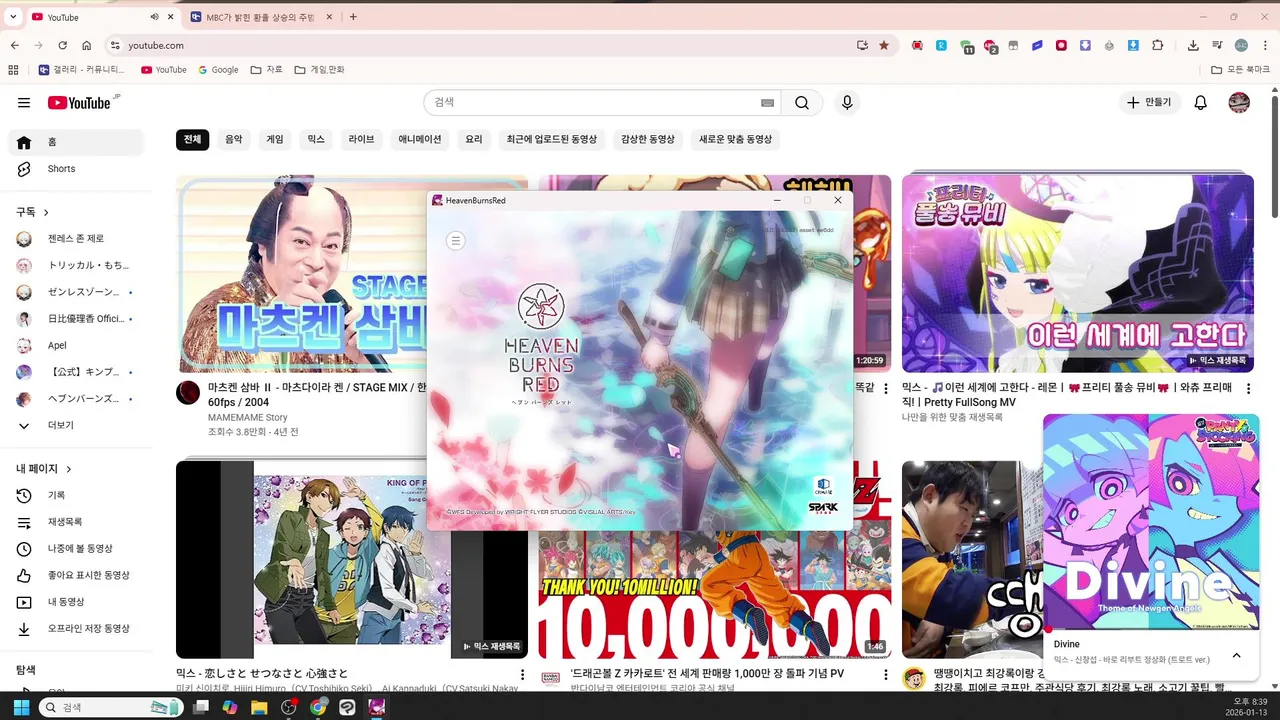The image size is (1280, 720).
Task: Switch to the MBC news browser tab
Action: (x=260, y=17)
